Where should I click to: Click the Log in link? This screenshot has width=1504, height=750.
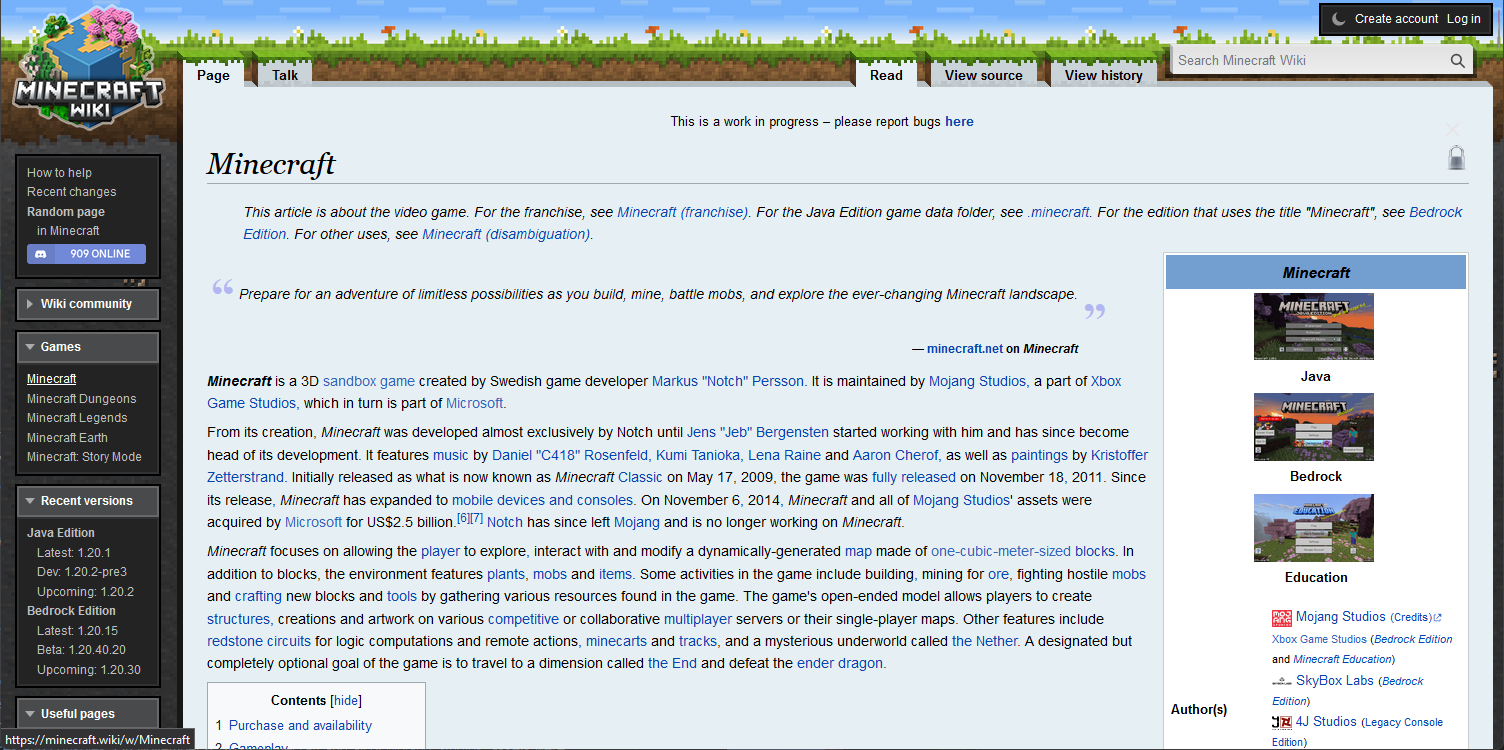tap(1464, 19)
